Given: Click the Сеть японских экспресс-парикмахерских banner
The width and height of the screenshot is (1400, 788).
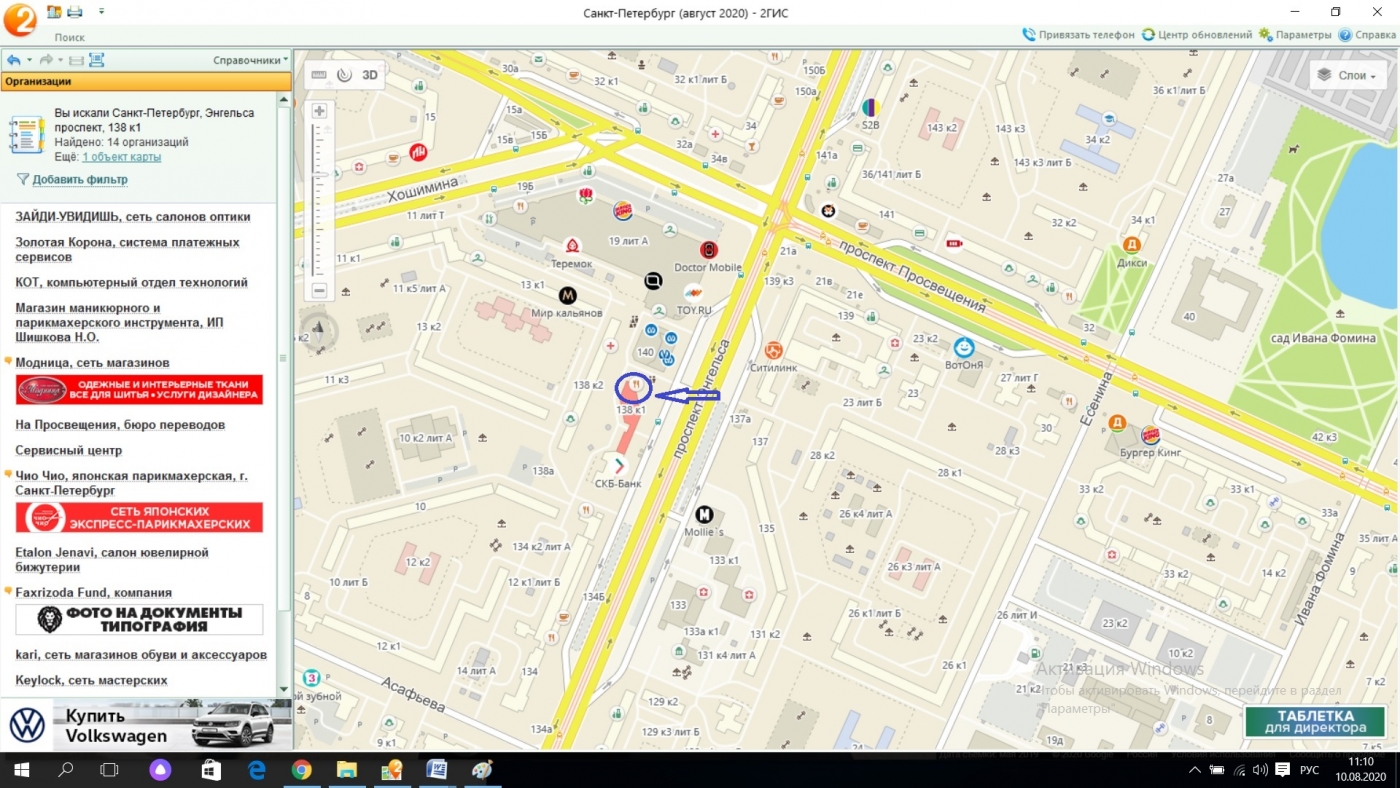Looking at the screenshot, I should [139, 518].
